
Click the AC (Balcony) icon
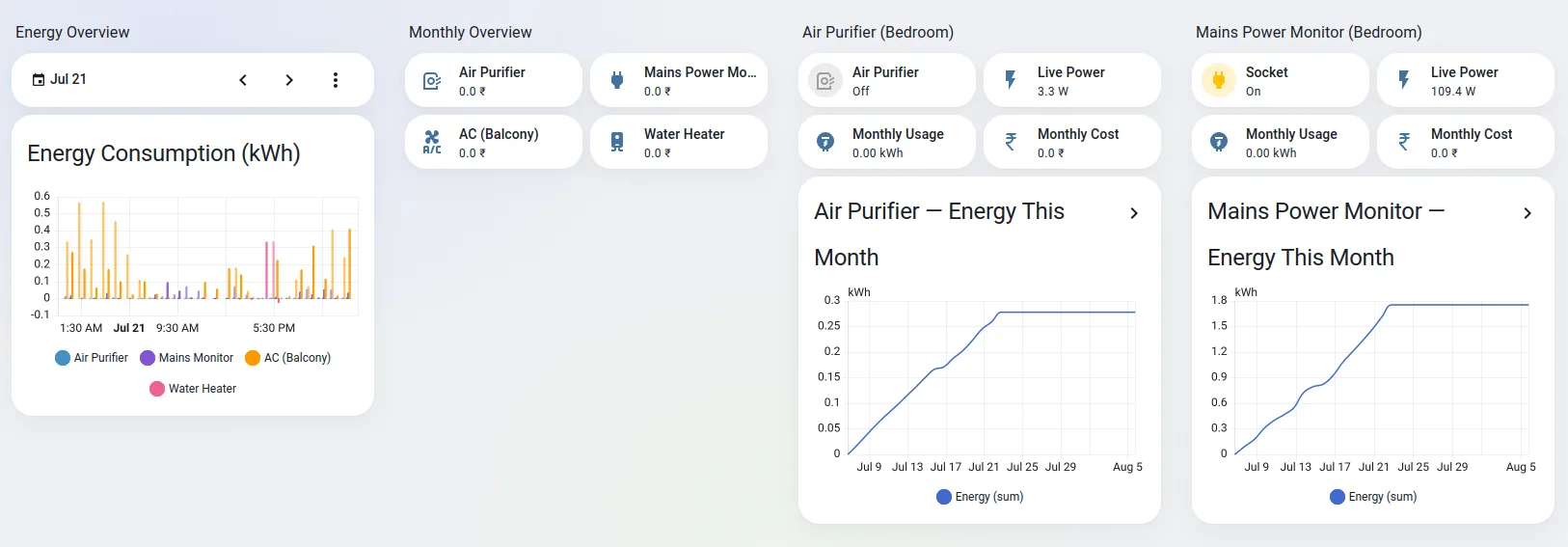432,143
